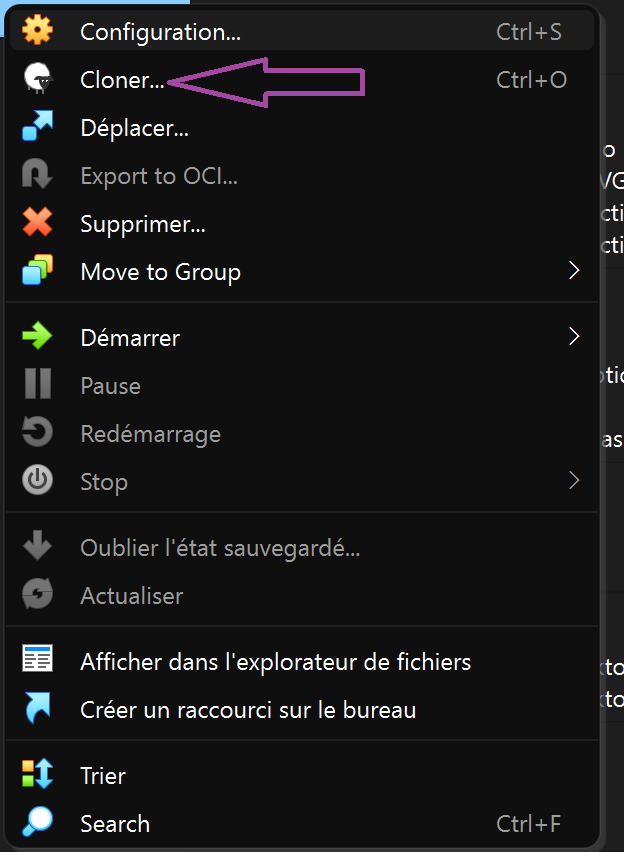Click the blue Déplacer arrow icon
This screenshot has height=852, width=624.
coord(37,127)
